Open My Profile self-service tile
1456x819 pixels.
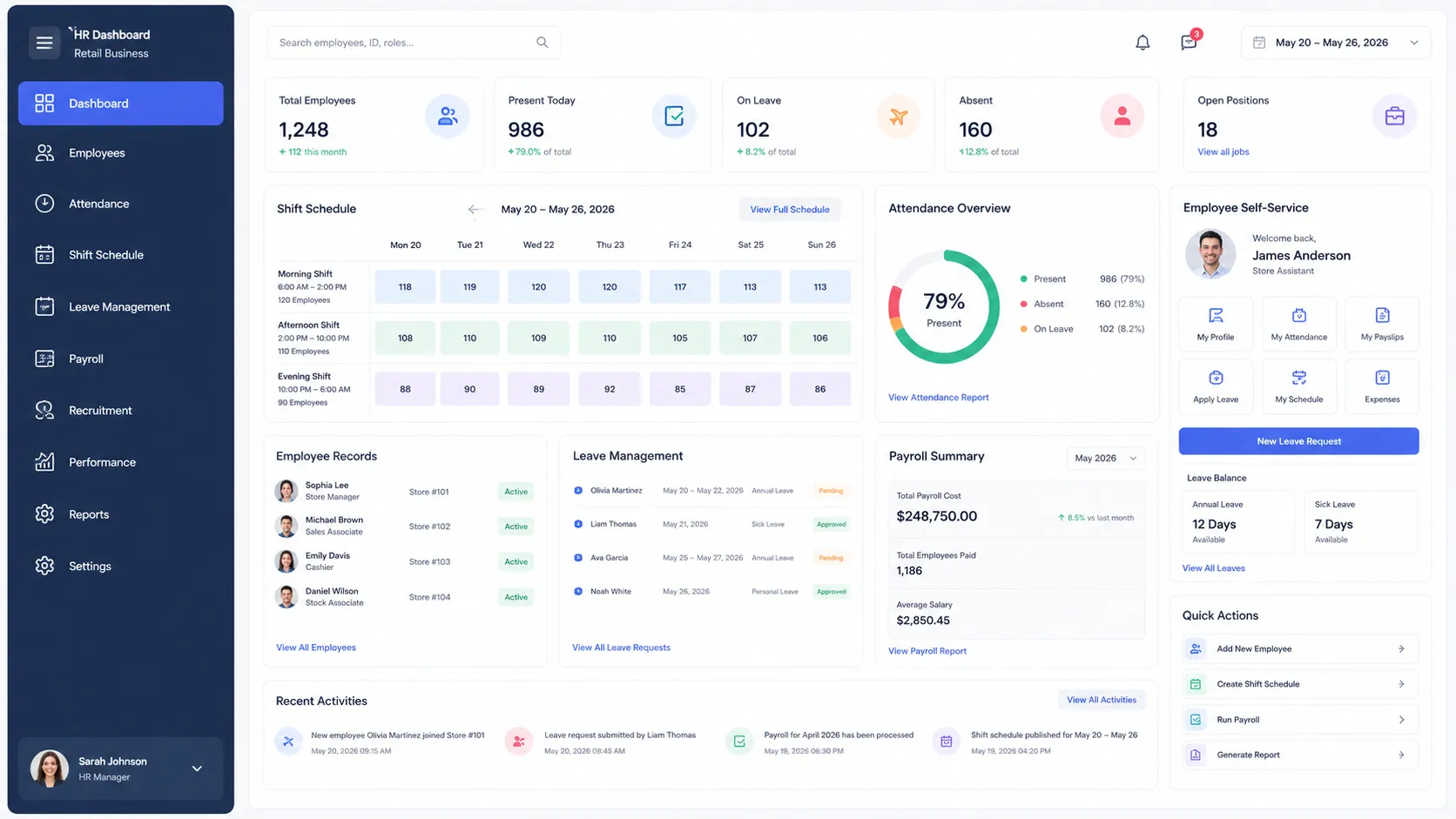1216,324
